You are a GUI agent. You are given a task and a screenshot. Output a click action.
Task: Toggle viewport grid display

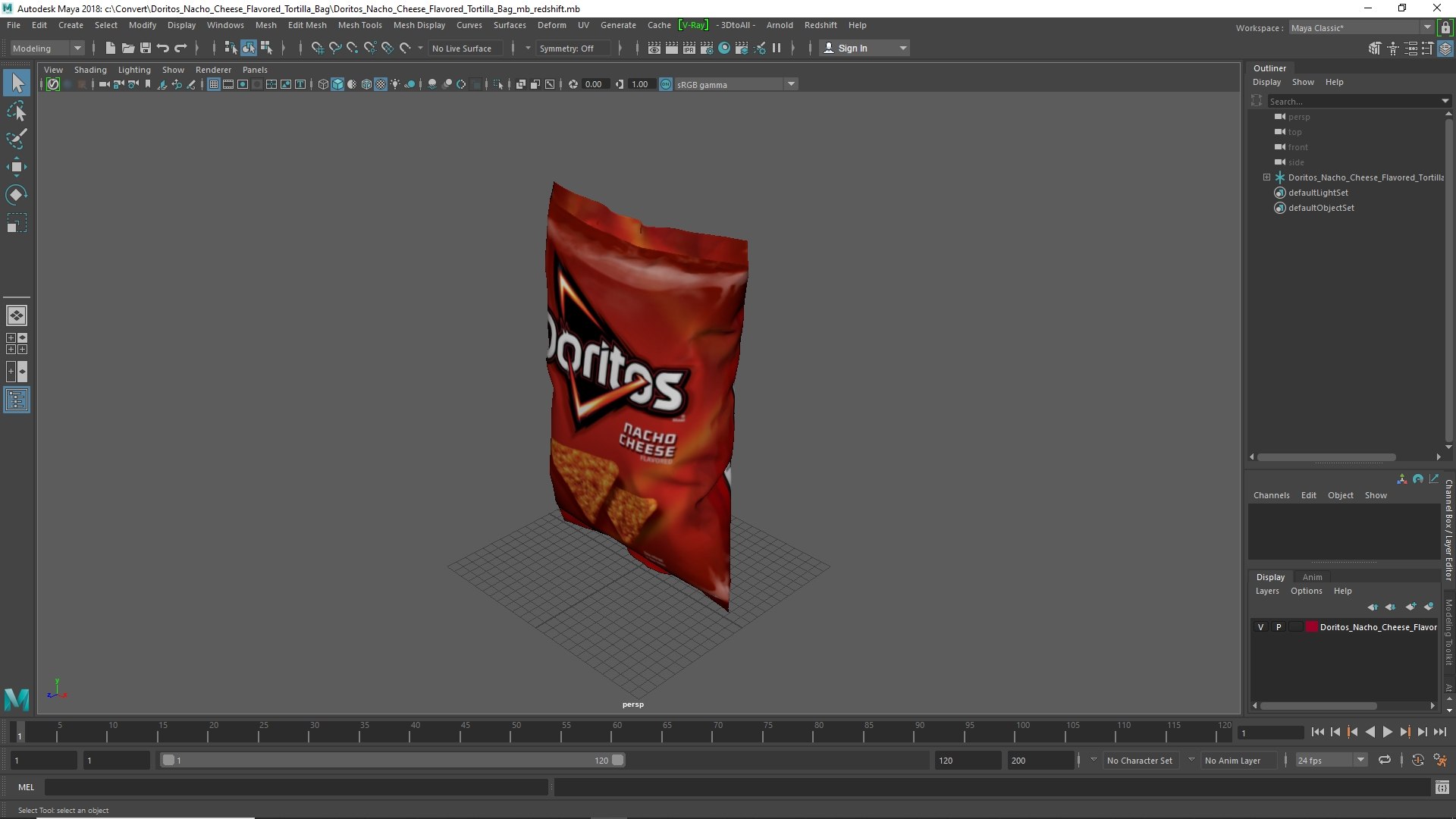214,84
